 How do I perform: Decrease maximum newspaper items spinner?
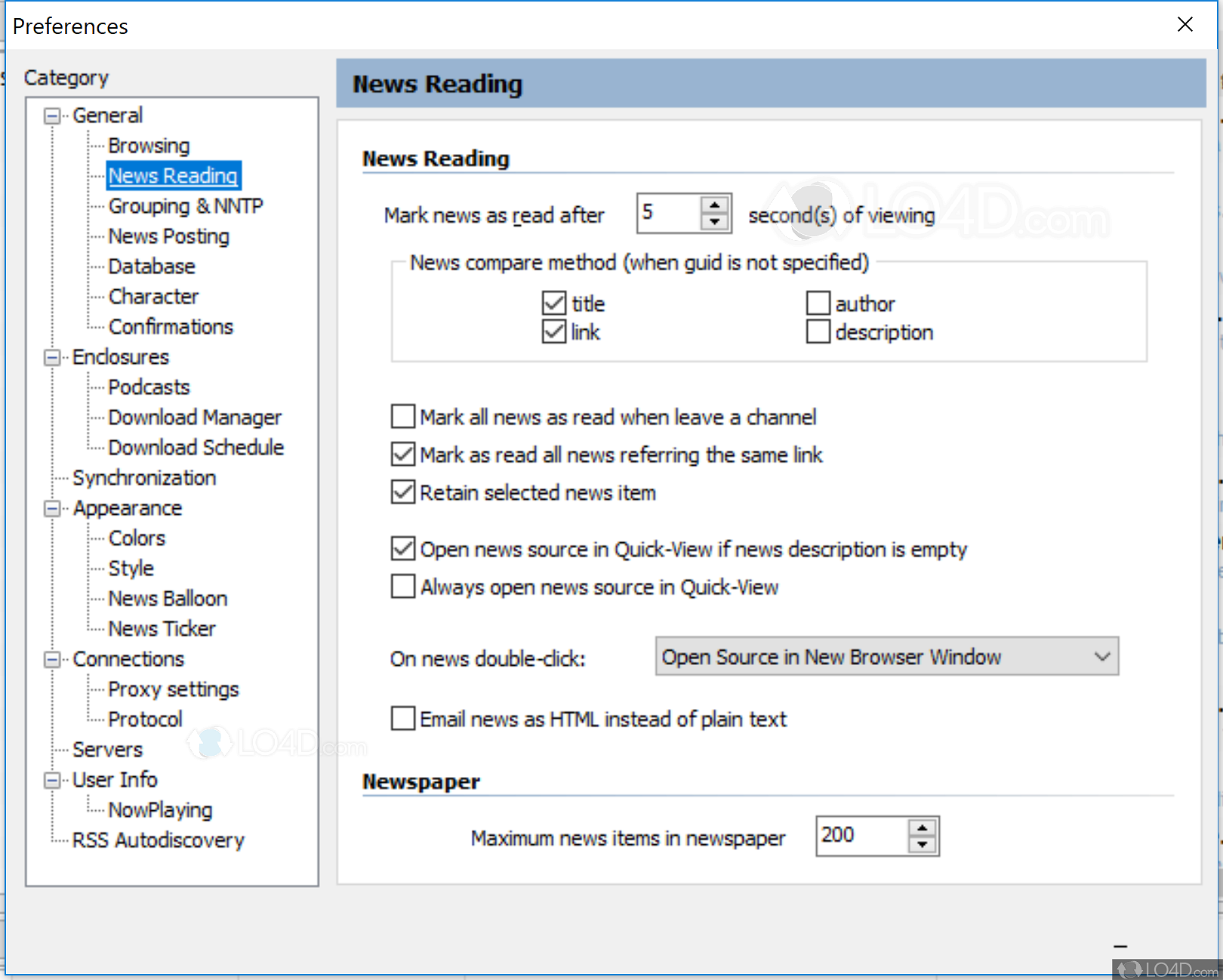tap(922, 845)
